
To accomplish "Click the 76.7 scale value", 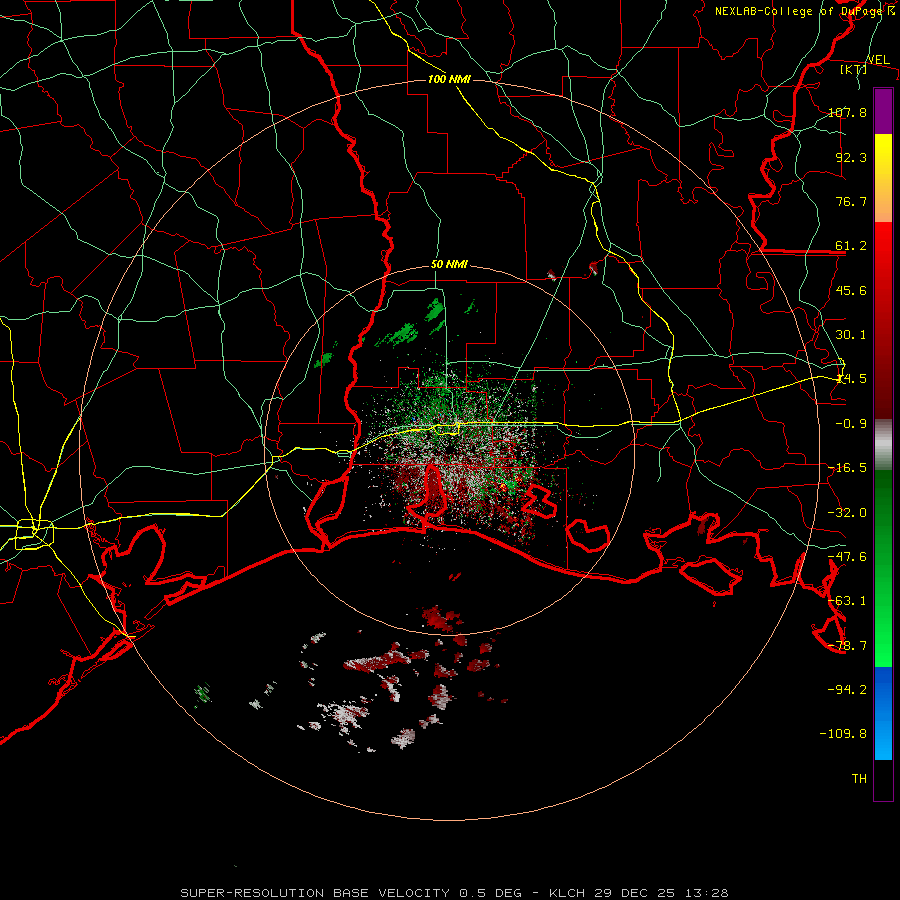I will (x=851, y=201).
